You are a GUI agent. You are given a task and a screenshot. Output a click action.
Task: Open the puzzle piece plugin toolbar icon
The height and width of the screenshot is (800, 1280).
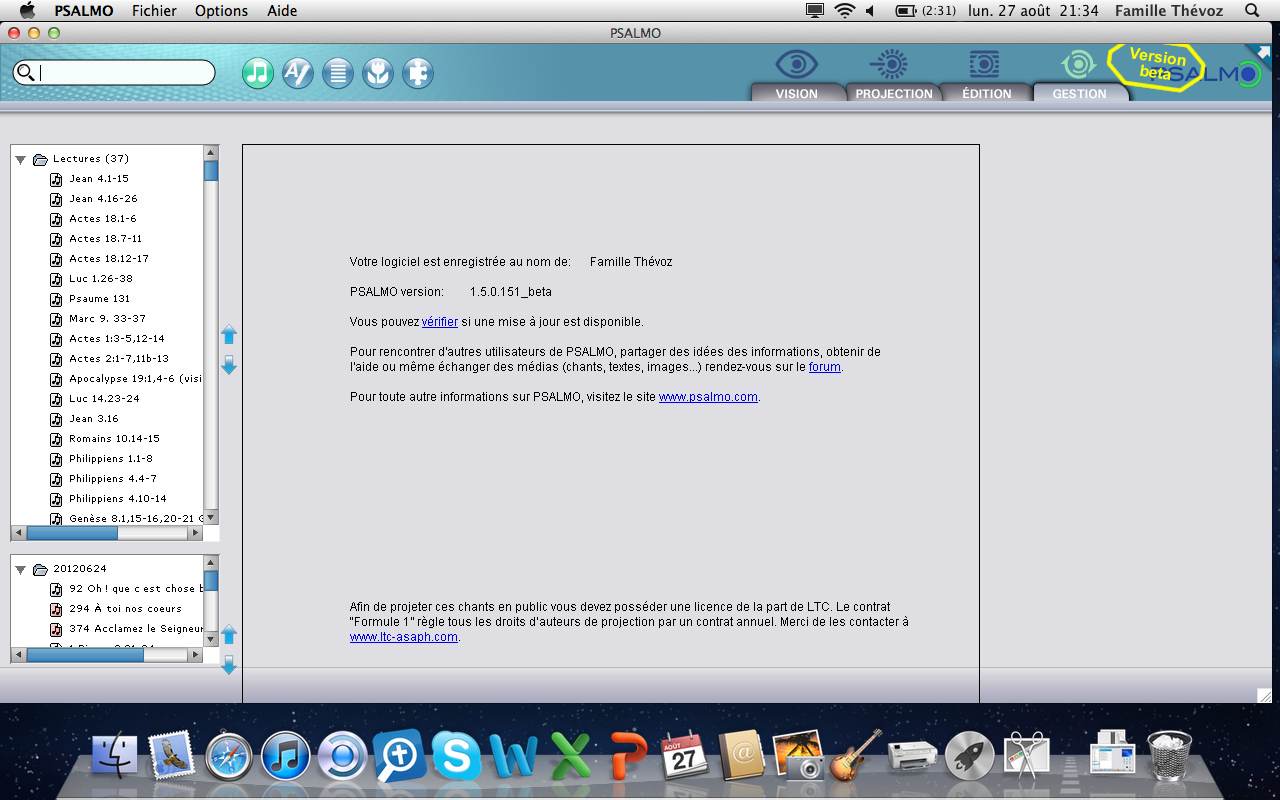click(418, 73)
